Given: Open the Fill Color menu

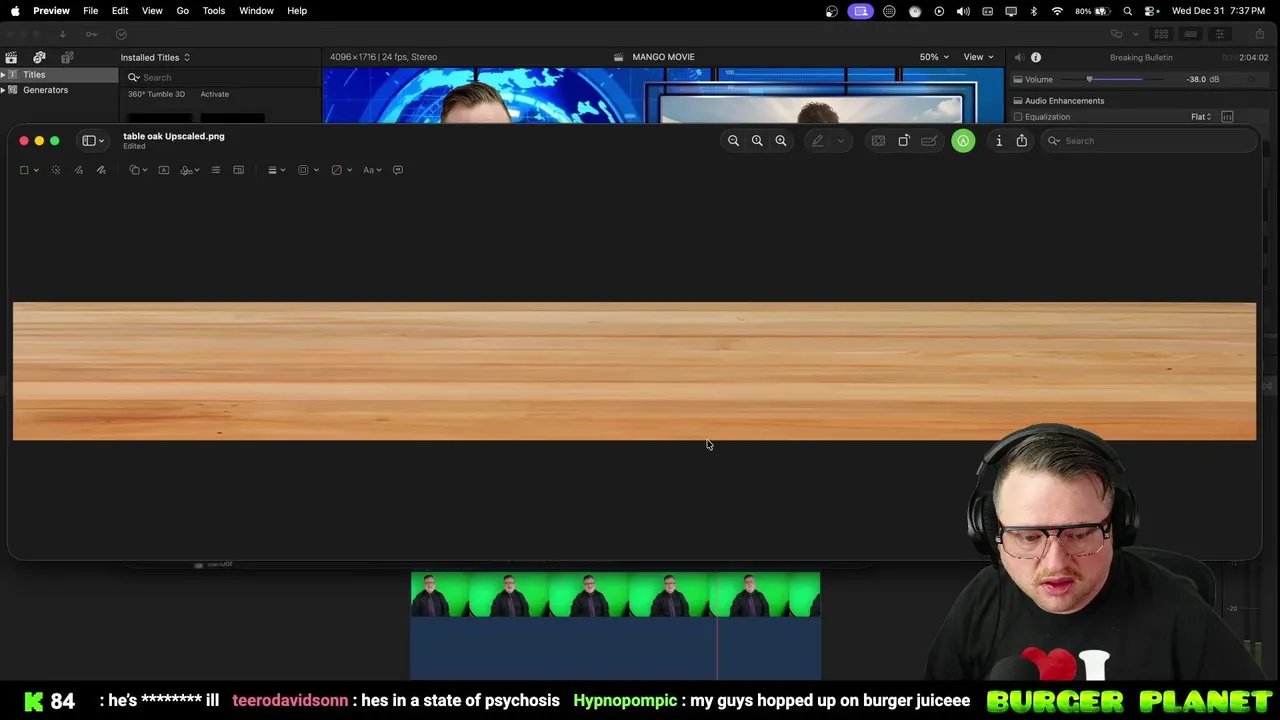Looking at the screenshot, I should click(x=340, y=170).
